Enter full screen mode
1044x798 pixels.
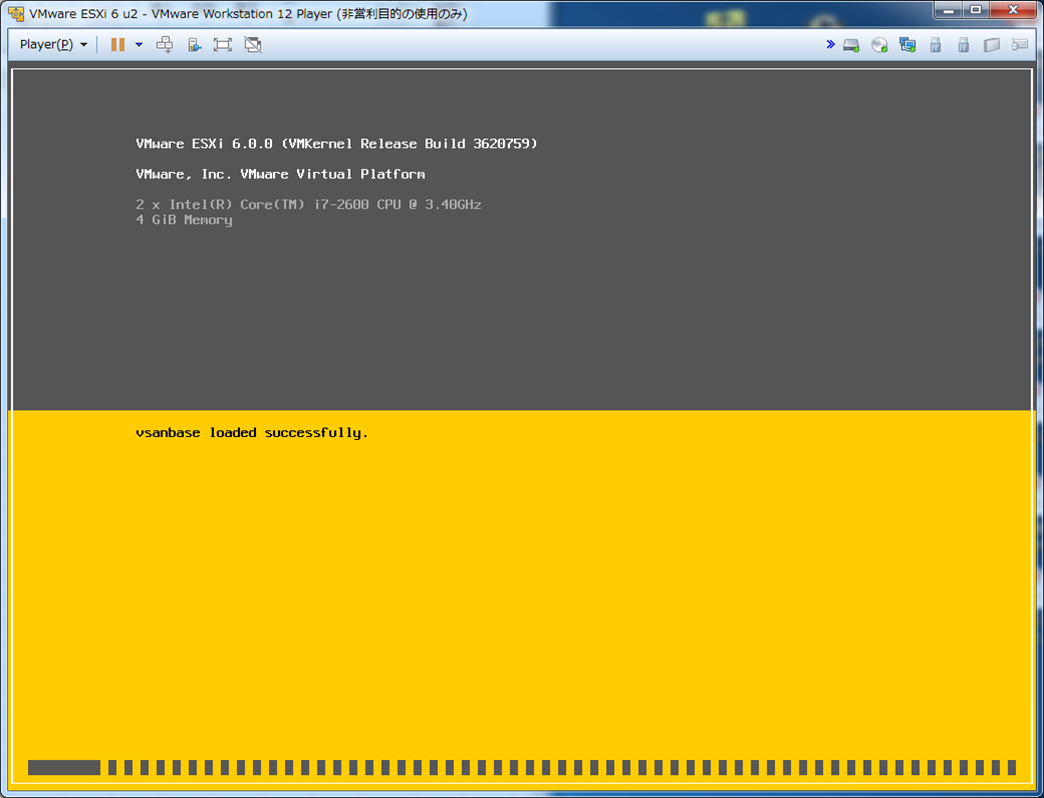click(222, 45)
